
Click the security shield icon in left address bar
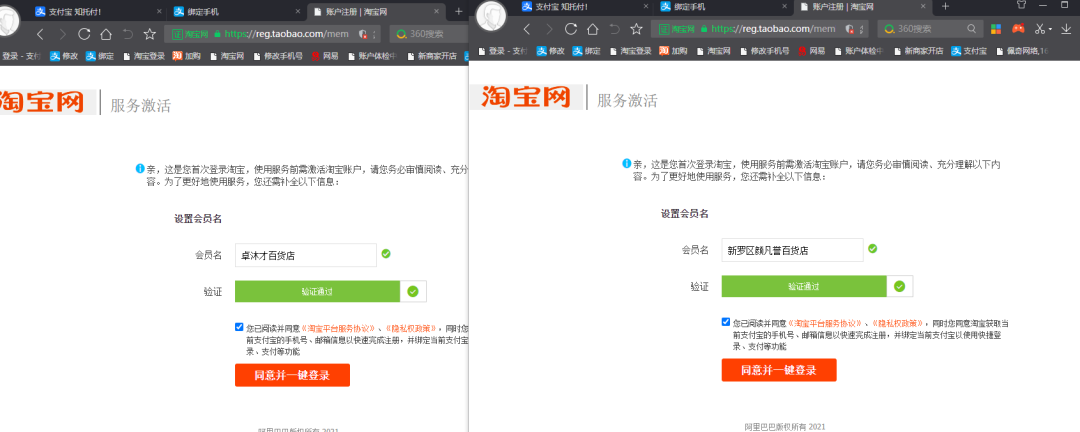click(x=364, y=34)
